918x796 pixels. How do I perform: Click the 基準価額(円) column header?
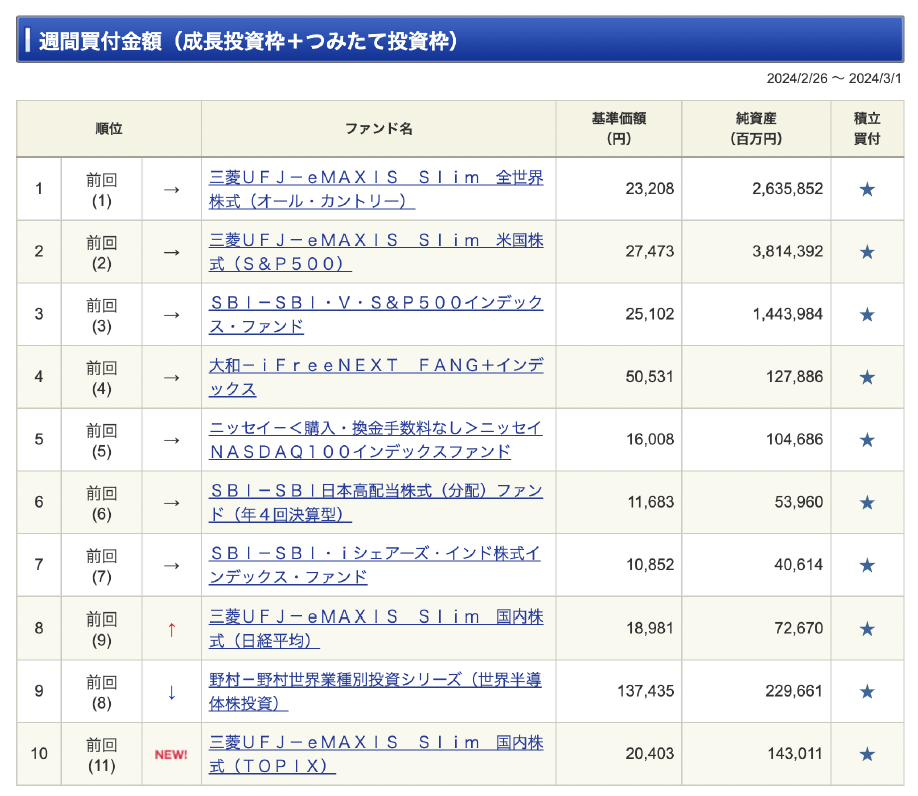[x=619, y=129]
